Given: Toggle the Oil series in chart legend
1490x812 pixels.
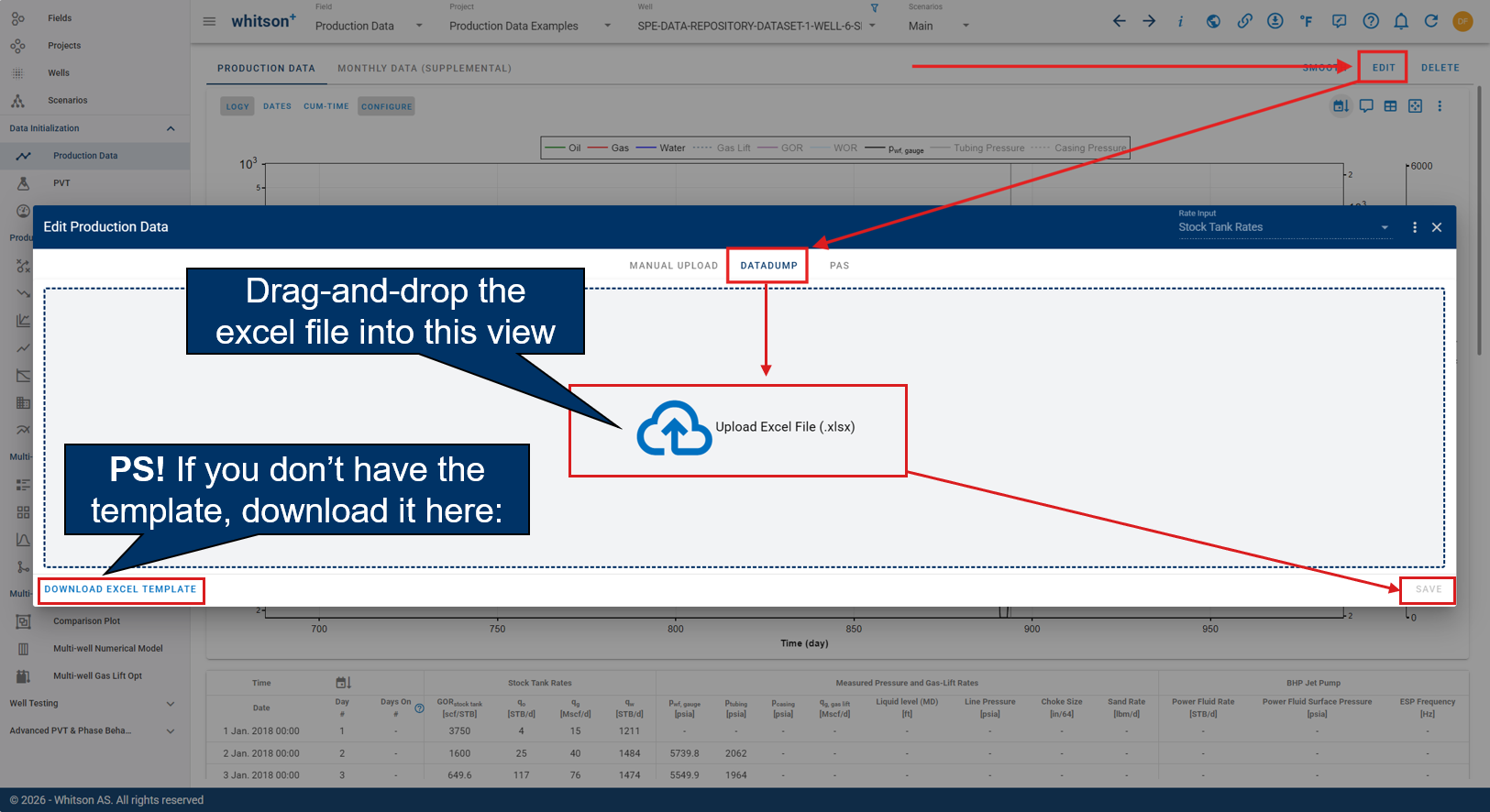Looking at the screenshot, I should tap(564, 148).
